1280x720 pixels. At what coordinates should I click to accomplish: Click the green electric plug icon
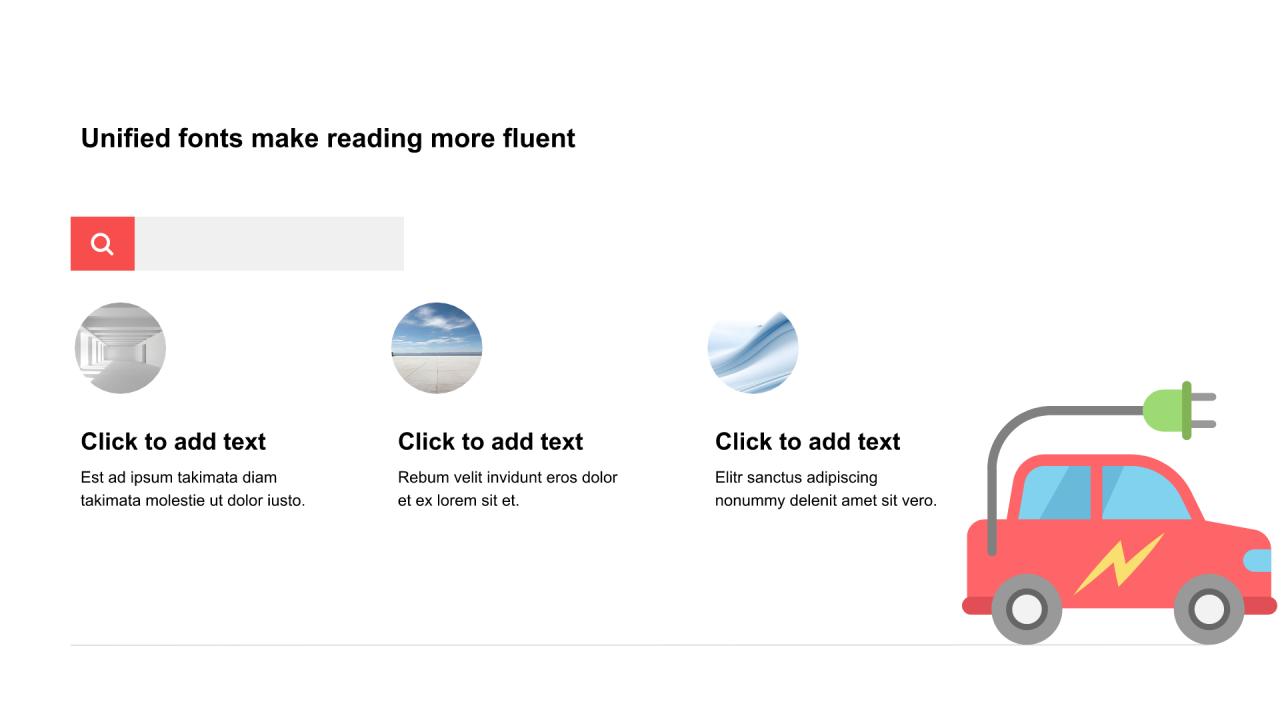(x=1179, y=410)
